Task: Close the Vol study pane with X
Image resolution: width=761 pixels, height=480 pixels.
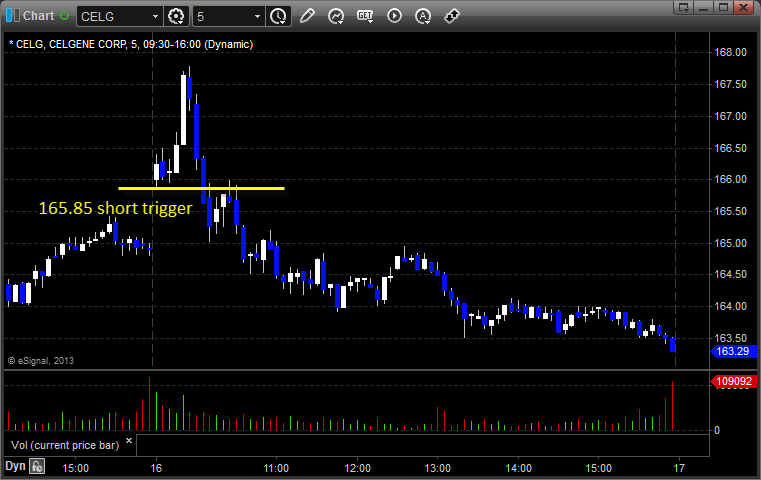Action: point(129,441)
